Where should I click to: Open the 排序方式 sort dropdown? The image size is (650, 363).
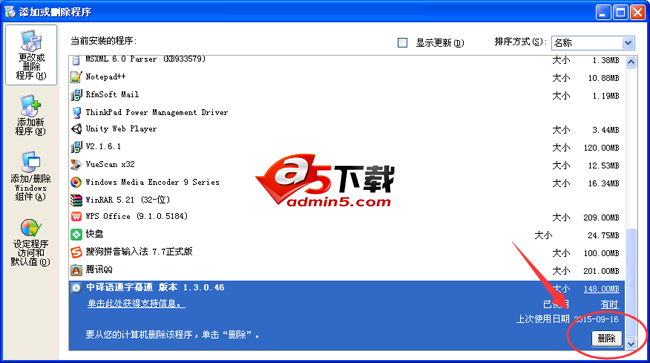(x=593, y=43)
